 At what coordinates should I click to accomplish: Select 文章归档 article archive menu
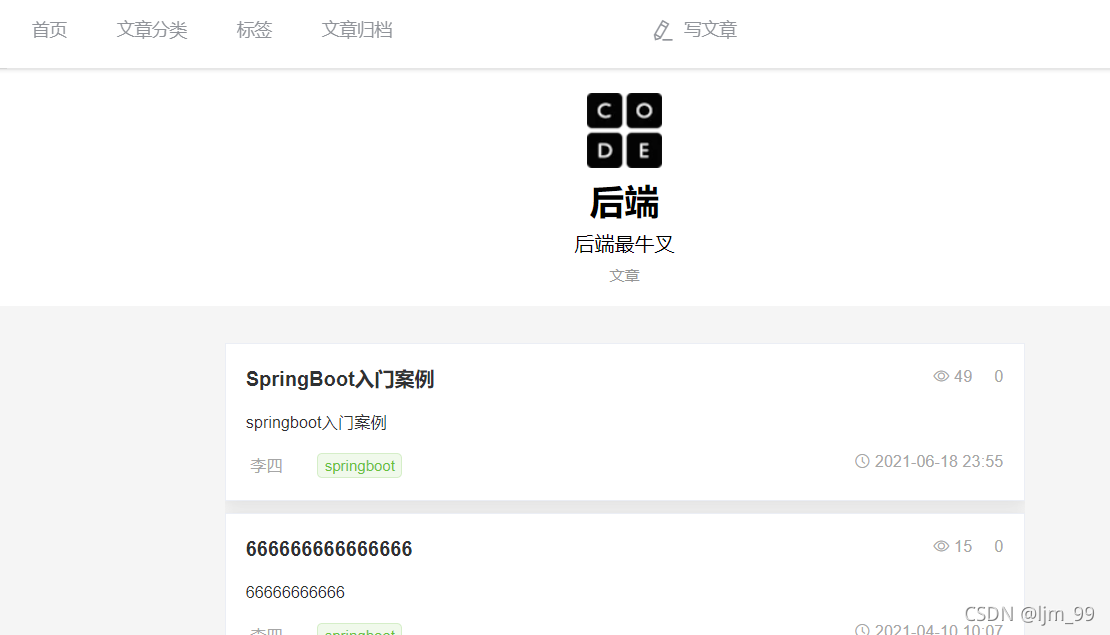357,30
